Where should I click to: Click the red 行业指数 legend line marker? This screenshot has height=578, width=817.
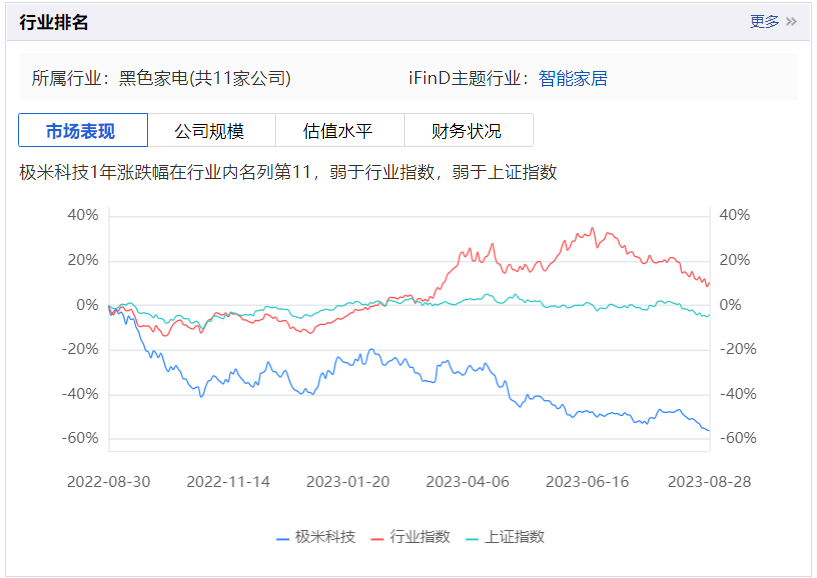[377, 538]
